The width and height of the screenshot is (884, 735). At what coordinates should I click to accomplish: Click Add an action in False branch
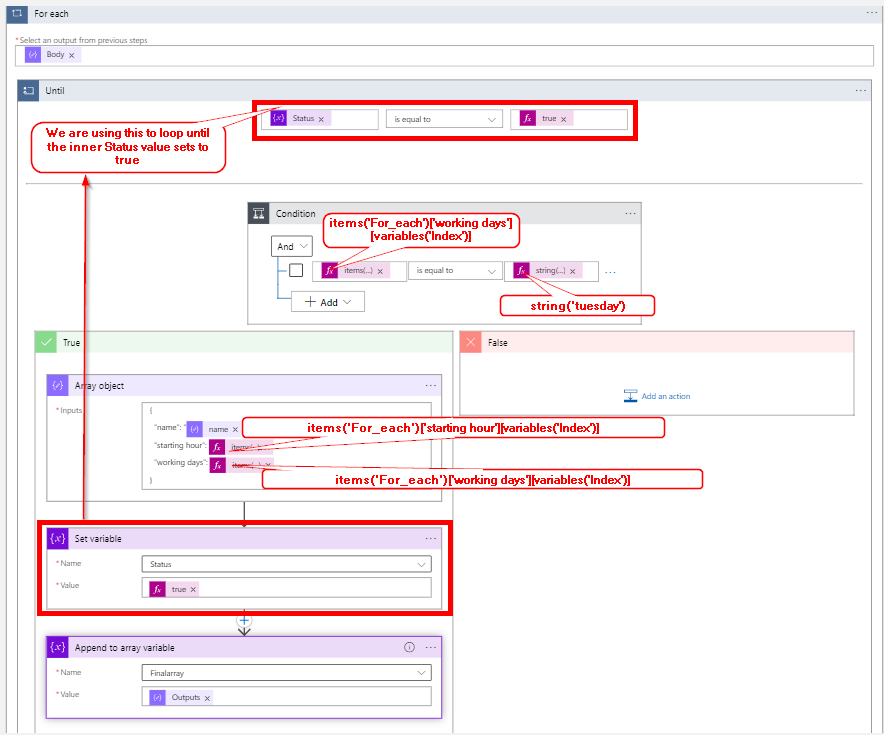point(657,396)
